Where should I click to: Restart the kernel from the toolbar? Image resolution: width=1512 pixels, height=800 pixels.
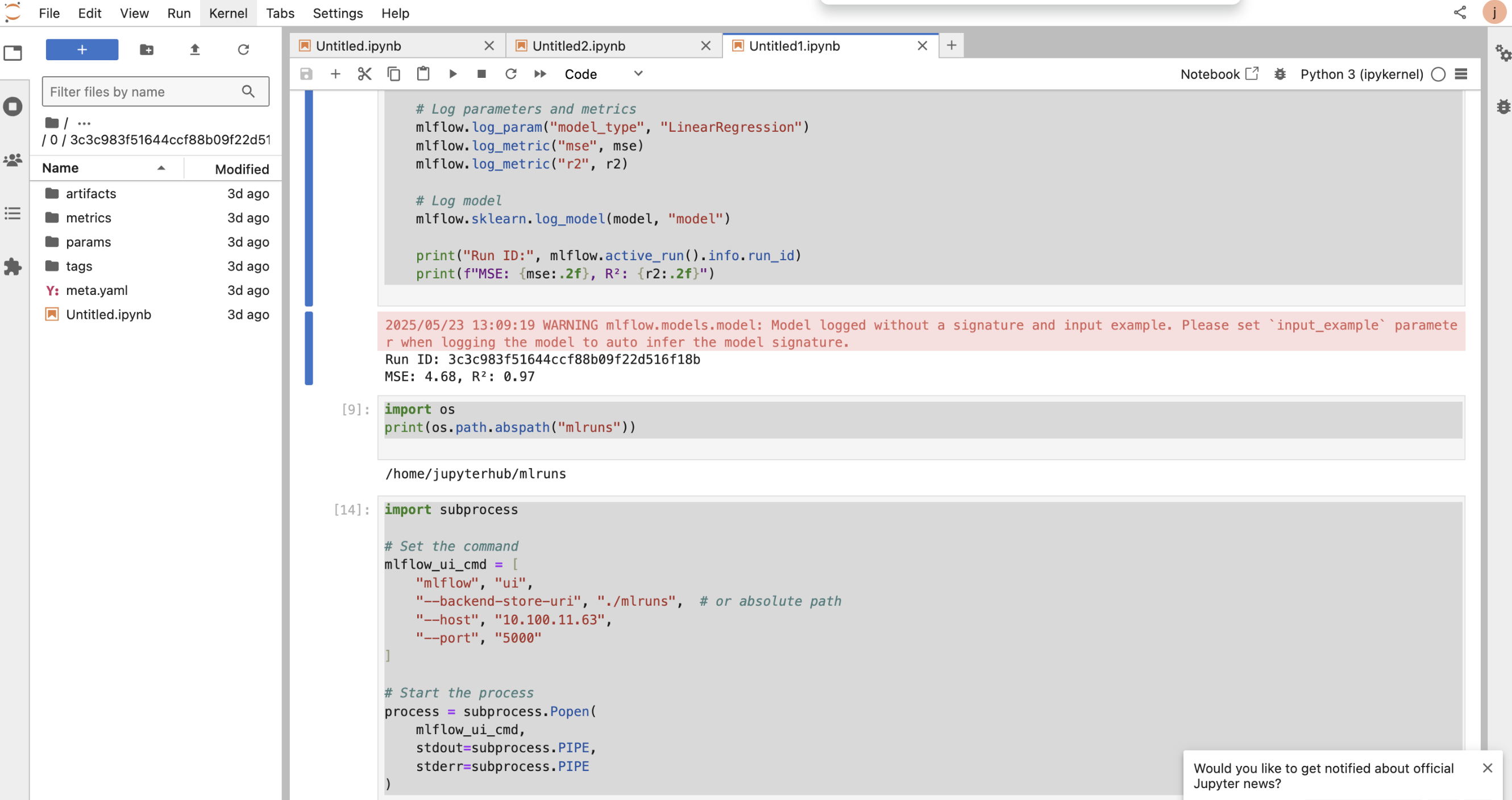pos(511,74)
